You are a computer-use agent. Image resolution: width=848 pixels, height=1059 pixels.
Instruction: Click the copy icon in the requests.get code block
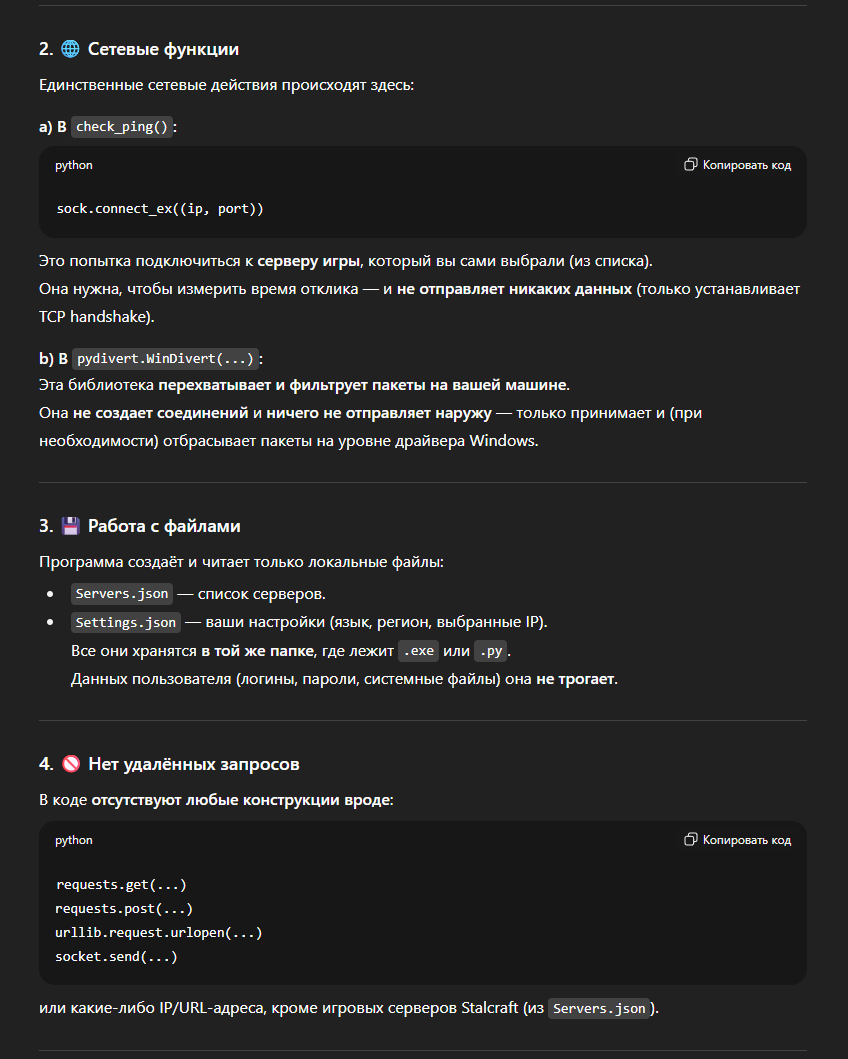tap(690, 840)
